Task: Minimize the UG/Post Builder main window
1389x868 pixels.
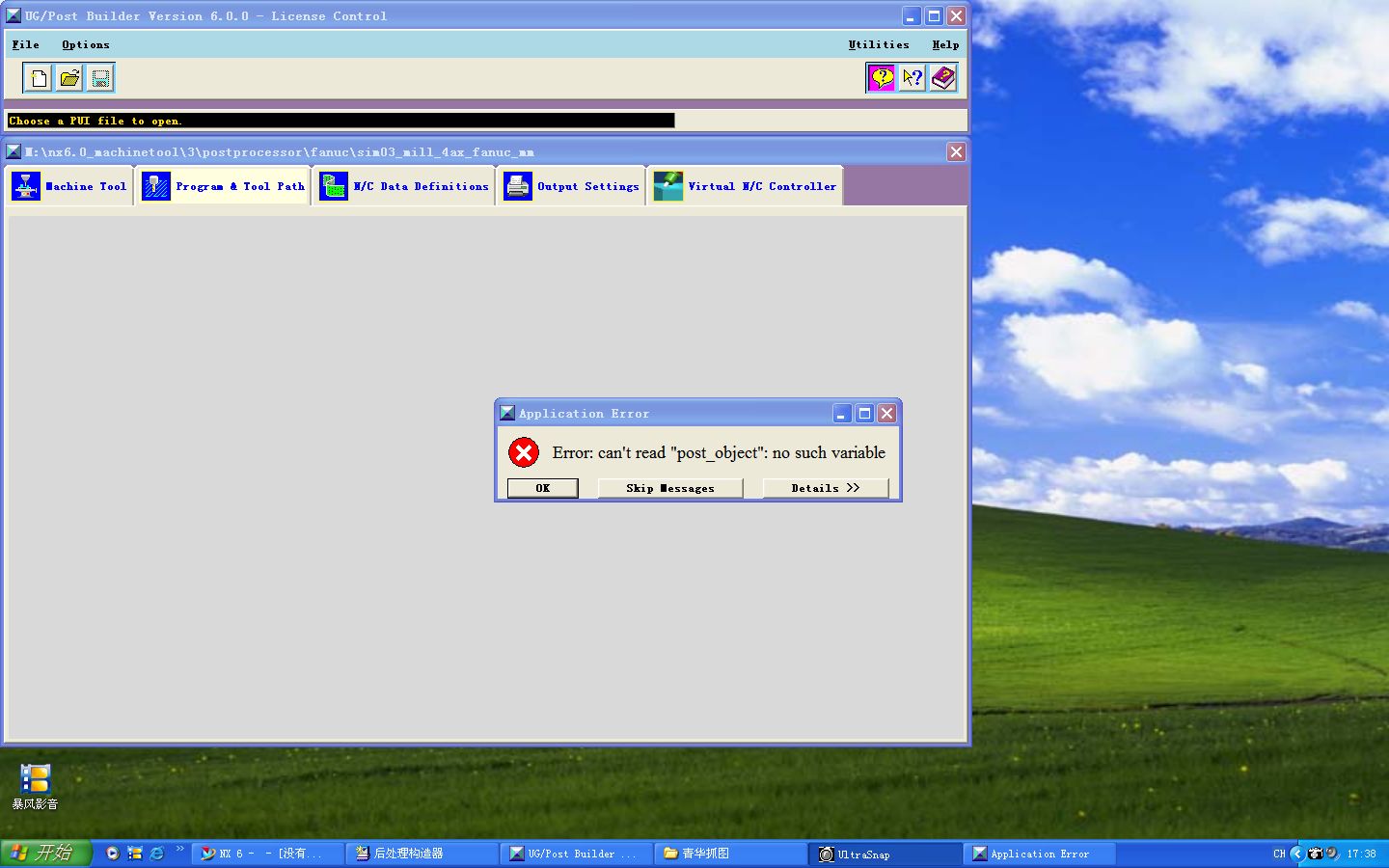Action: tap(912, 16)
